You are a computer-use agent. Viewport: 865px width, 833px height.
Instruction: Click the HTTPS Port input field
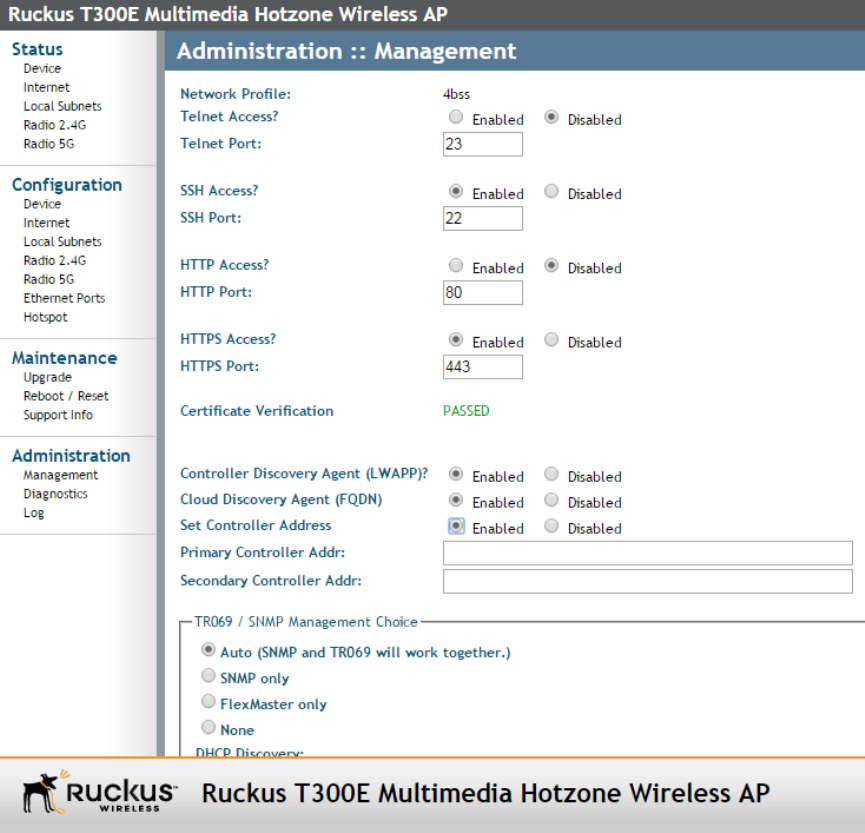pyautogui.click(x=483, y=367)
